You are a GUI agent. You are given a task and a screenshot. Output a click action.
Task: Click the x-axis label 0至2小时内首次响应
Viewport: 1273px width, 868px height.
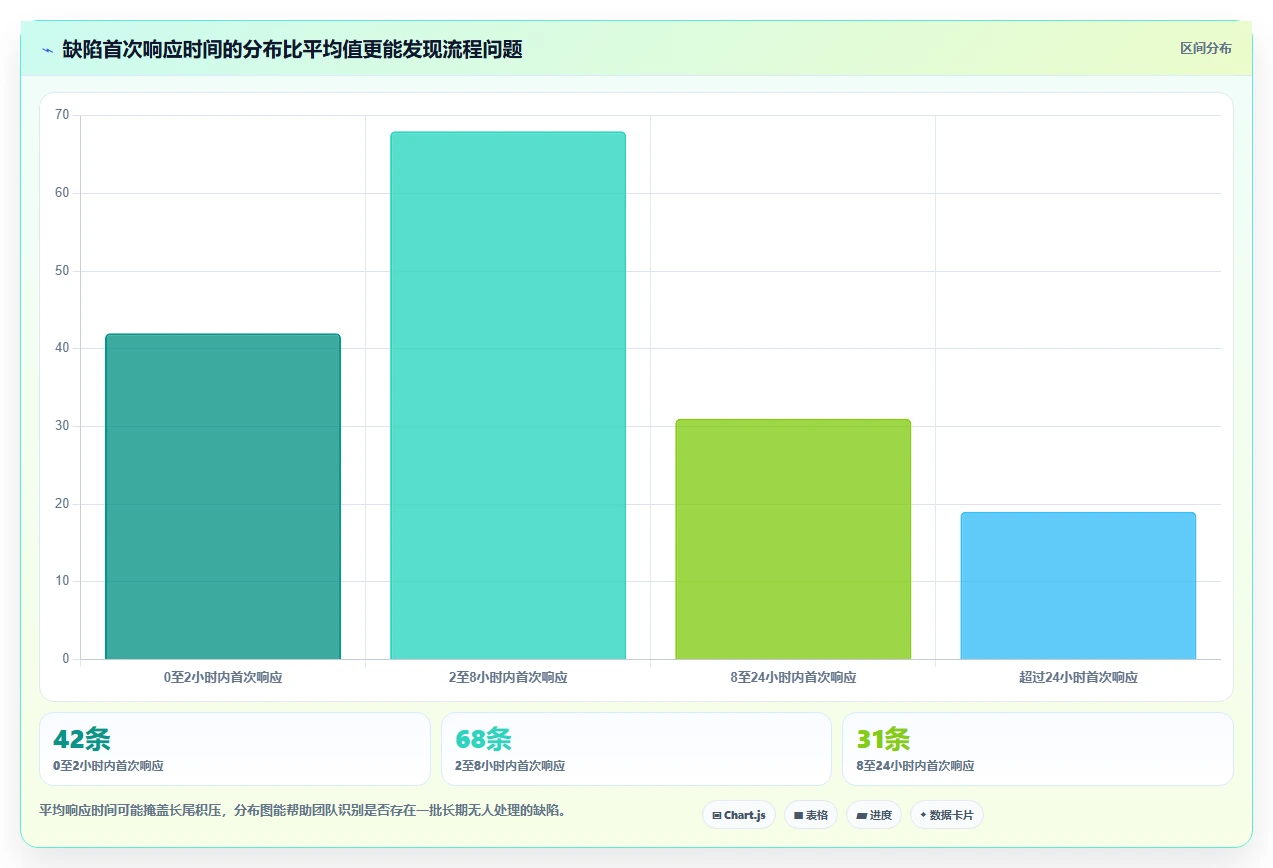click(223, 677)
